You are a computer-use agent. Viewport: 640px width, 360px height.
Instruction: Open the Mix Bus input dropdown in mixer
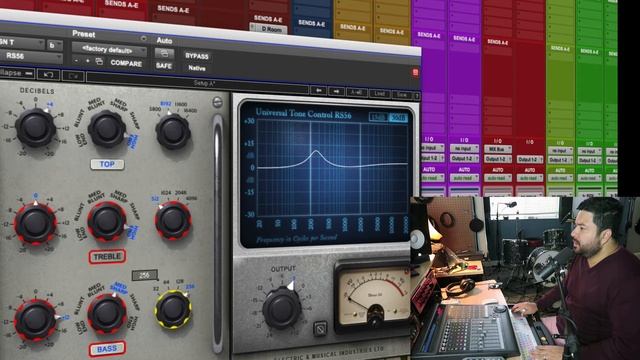pyautogui.click(x=498, y=149)
